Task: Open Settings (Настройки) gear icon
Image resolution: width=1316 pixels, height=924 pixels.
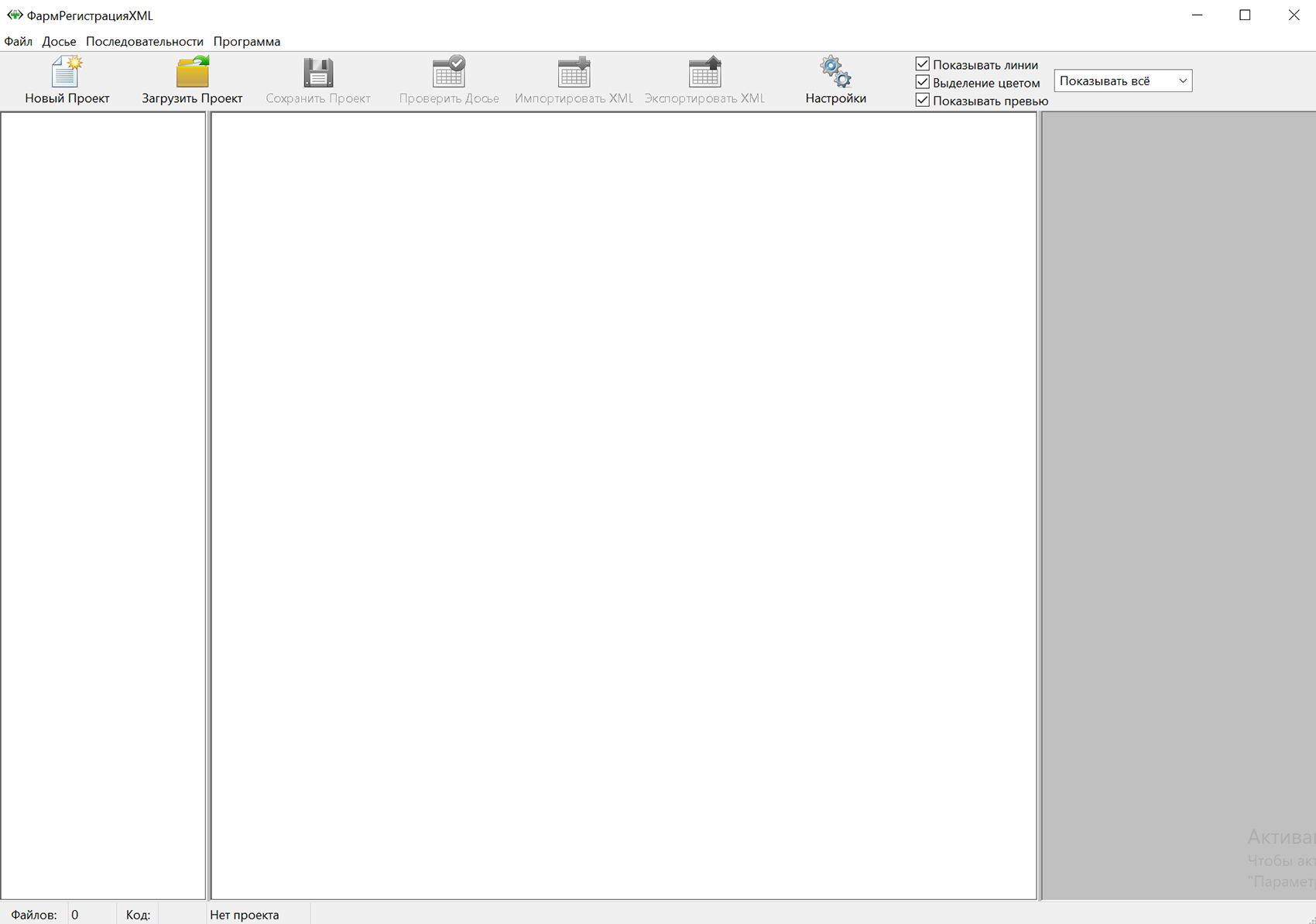Action: [x=835, y=73]
